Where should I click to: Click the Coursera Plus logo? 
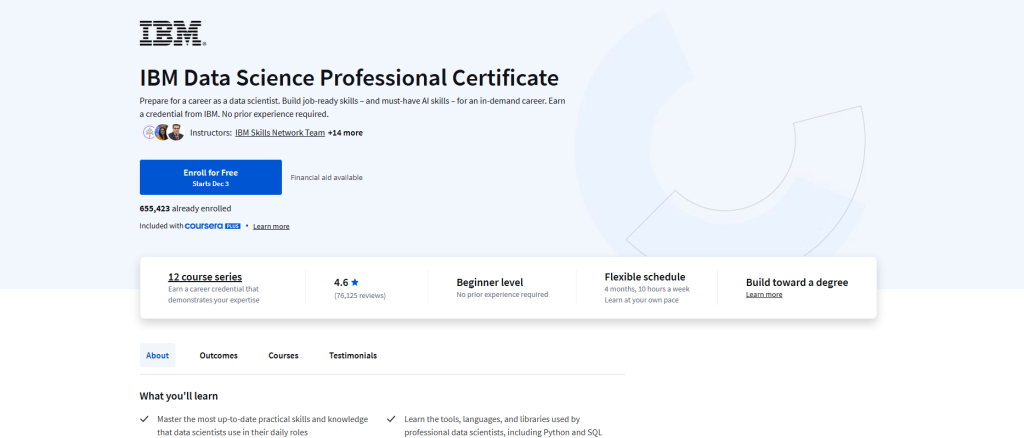pos(213,226)
